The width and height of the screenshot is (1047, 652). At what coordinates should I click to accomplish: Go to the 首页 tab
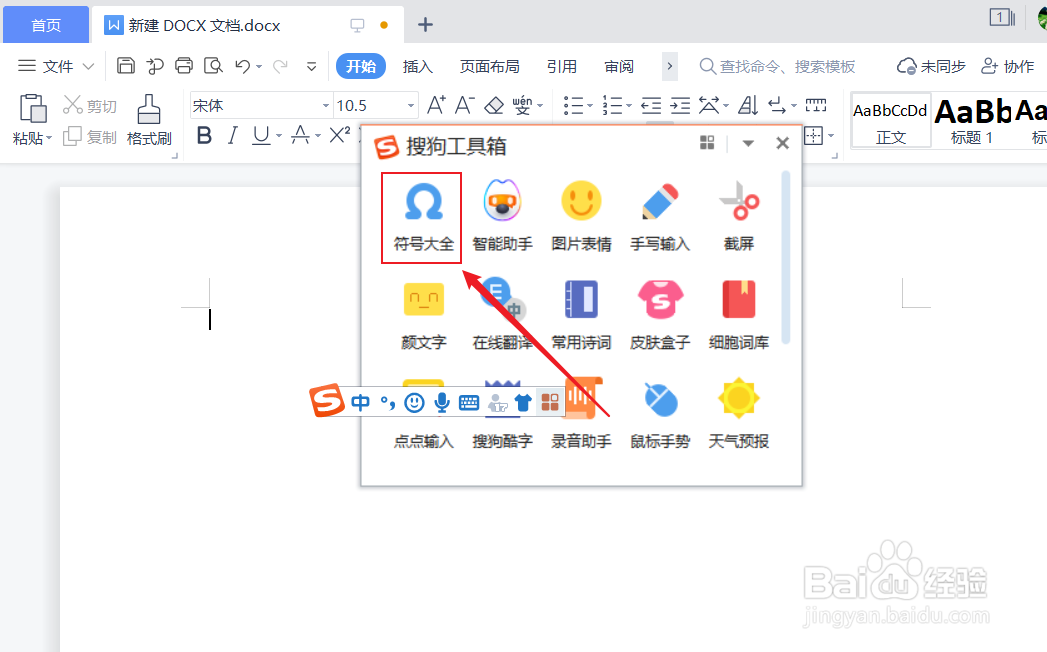[46, 25]
